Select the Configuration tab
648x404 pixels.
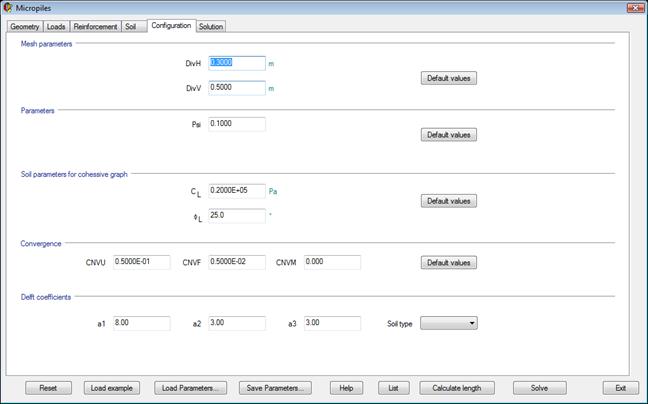pyautogui.click(x=171, y=26)
